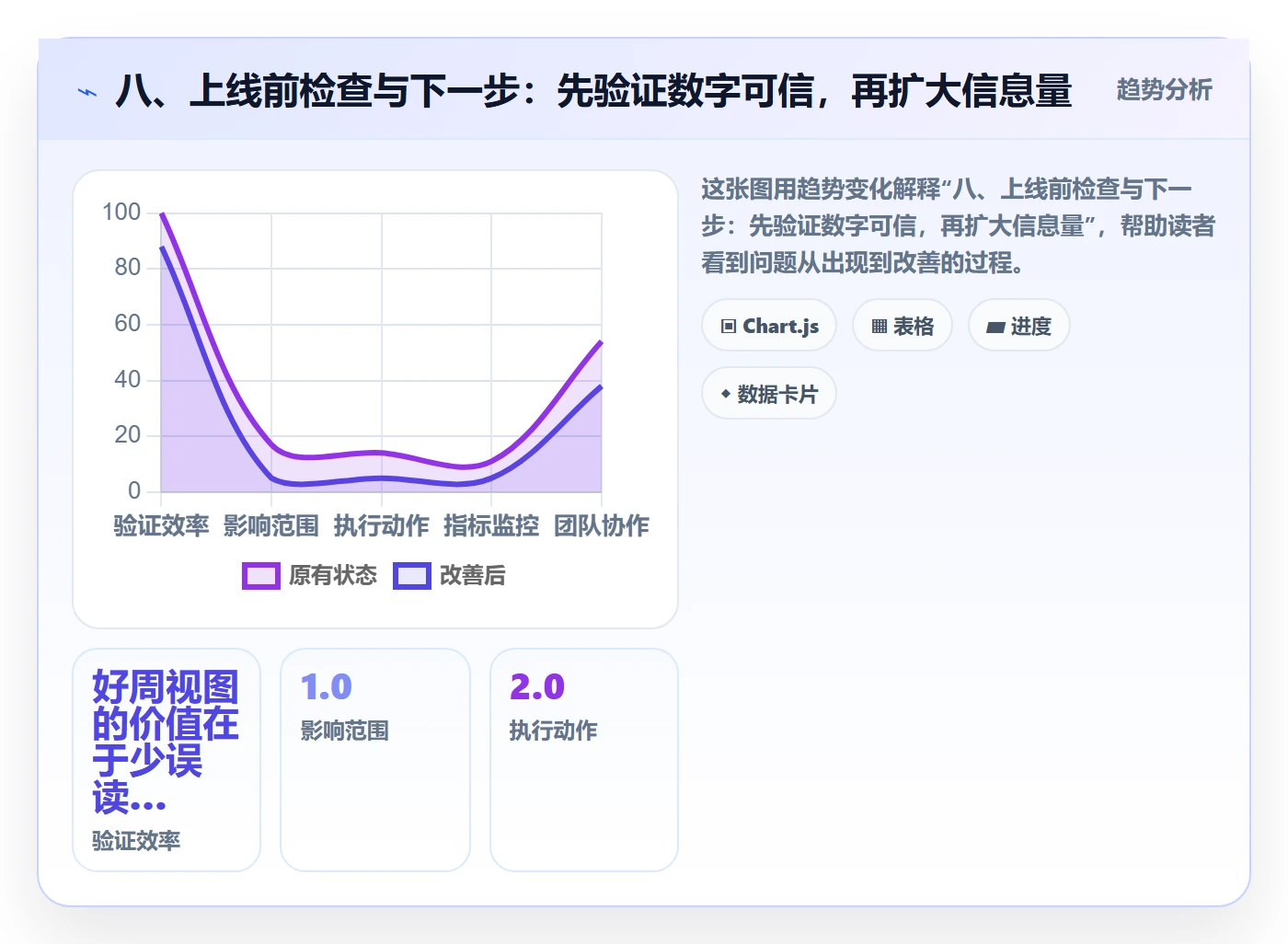
Task: Click the description paragraph starting 这张图用趋势变化
Action: pyautogui.click(x=958, y=226)
